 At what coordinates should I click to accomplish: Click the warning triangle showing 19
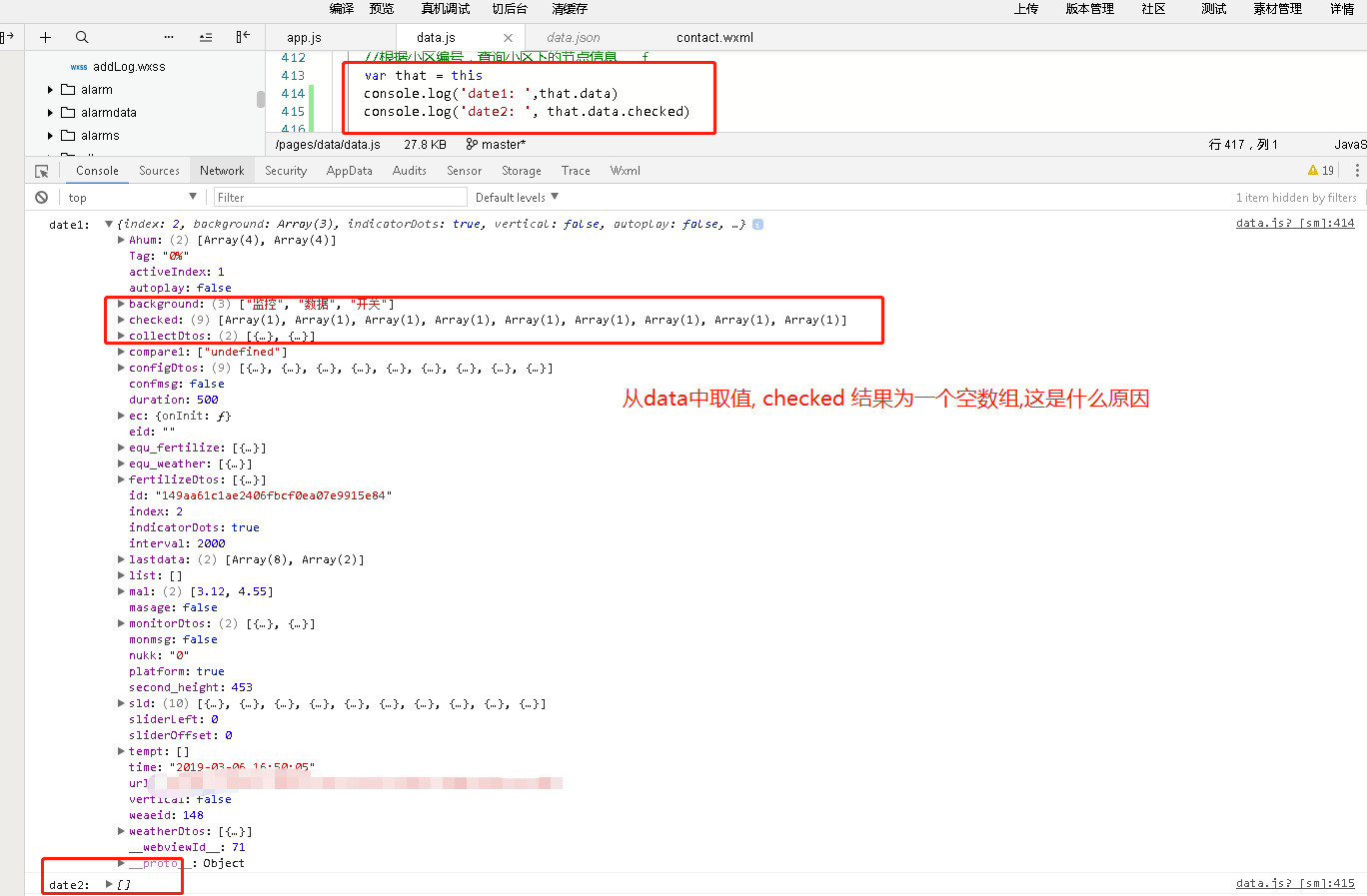pos(1320,171)
